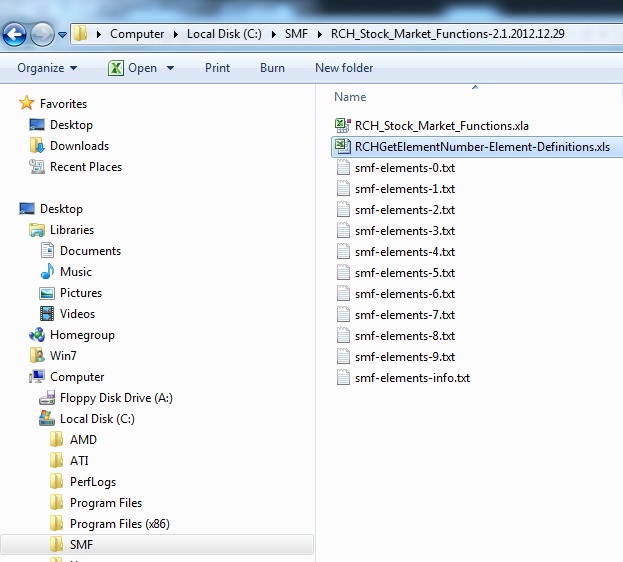Open the selected file with Excel Open button
The width and height of the screenshot is (623, 562).
click(133, 68)
